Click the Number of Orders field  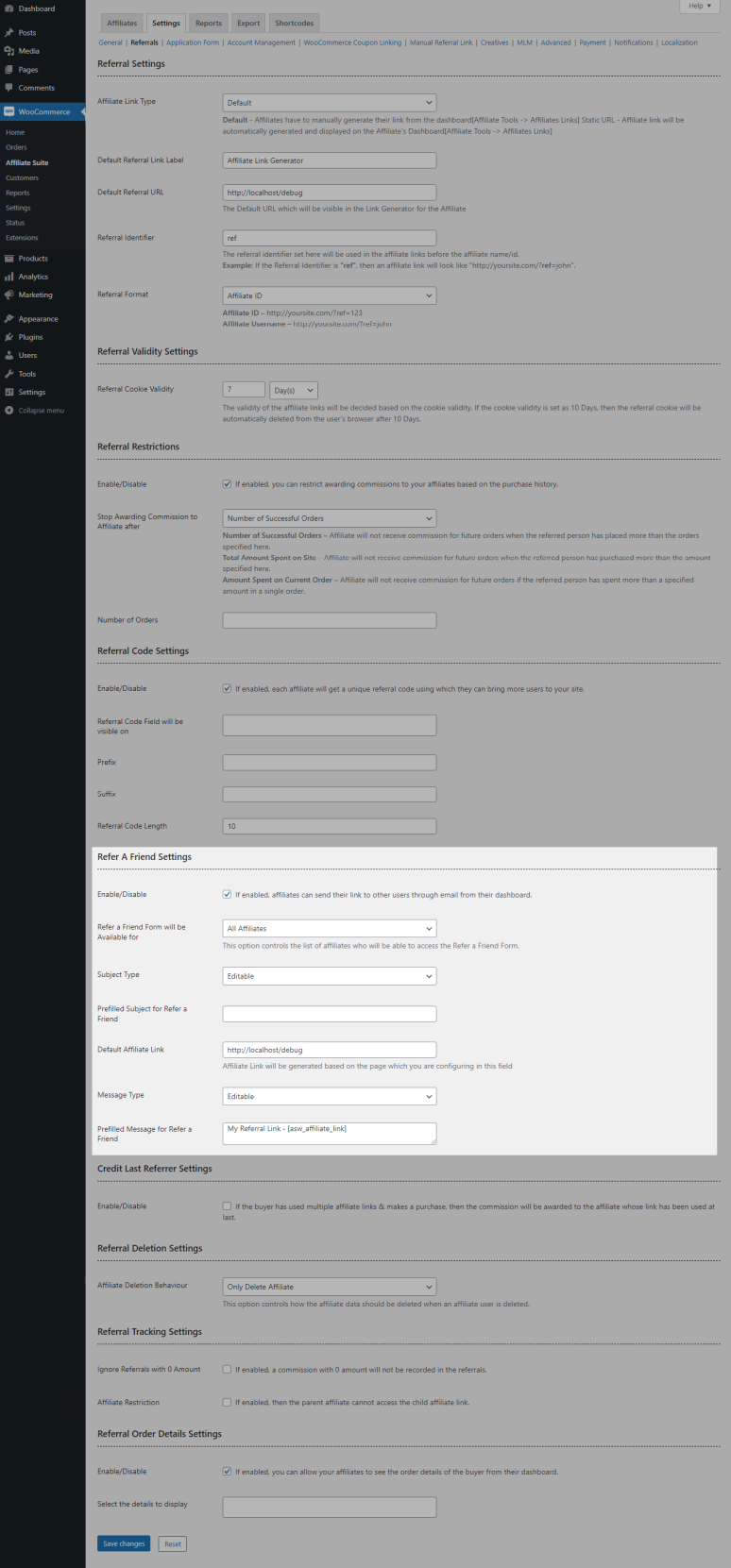pyautogui.click(x=330, y=620)
